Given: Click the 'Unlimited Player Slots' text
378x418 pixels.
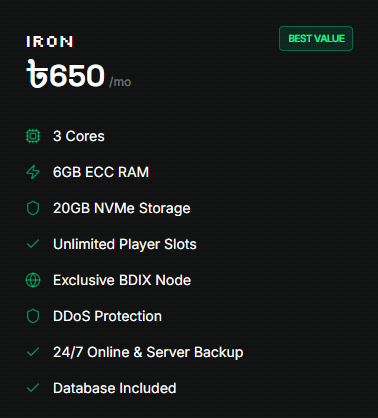Looking at the screenshot, I should coord(125,244).
